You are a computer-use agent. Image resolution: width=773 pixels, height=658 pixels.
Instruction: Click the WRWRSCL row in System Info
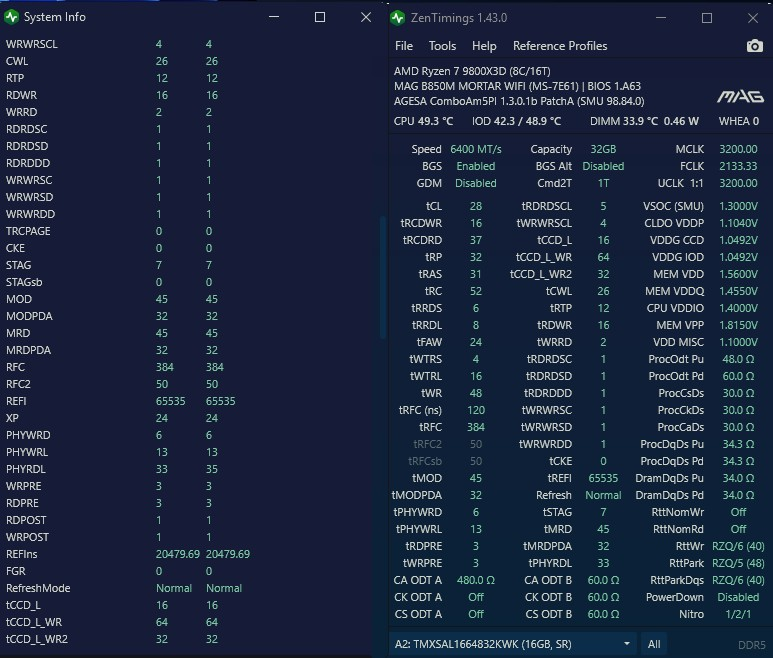coord(109,44)
